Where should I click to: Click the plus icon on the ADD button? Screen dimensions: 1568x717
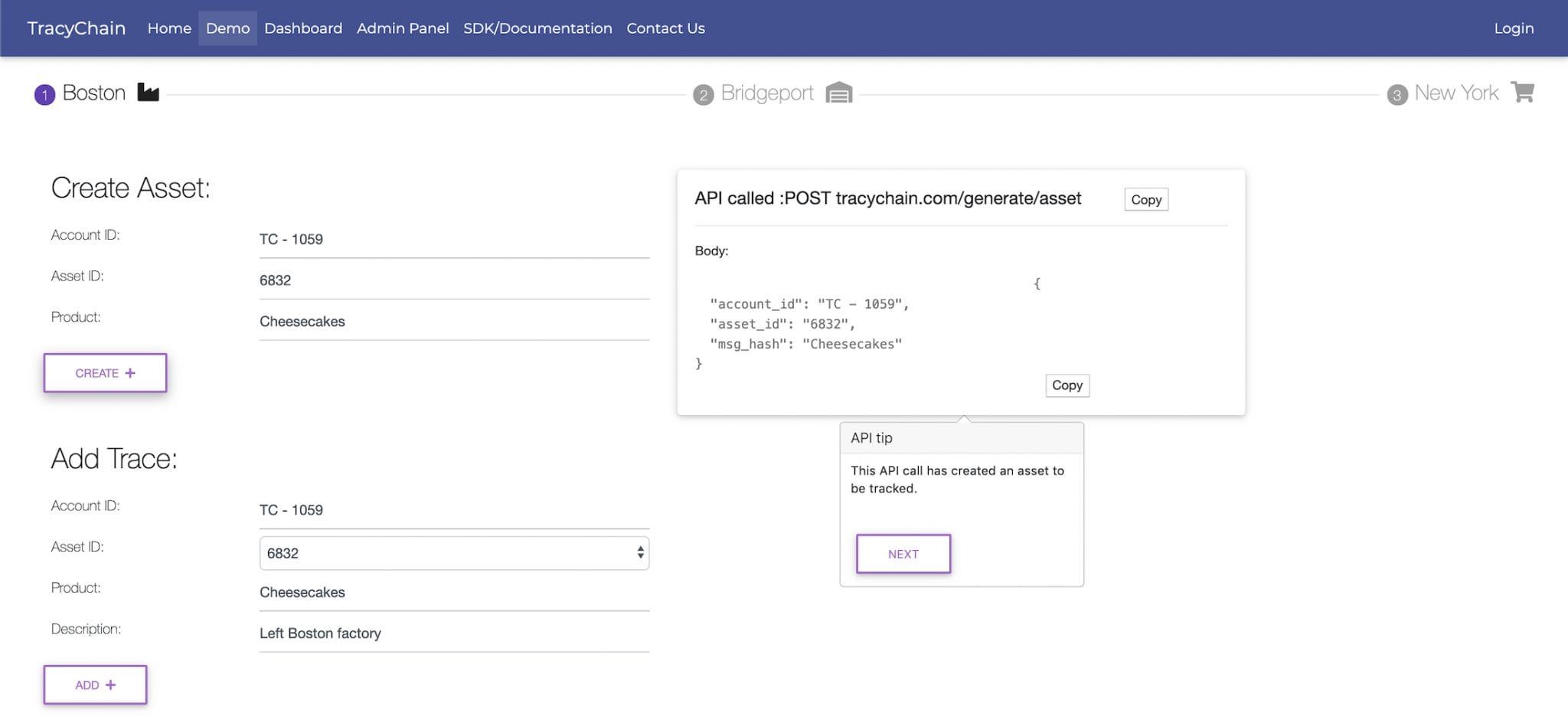click(x=112, y=684)
